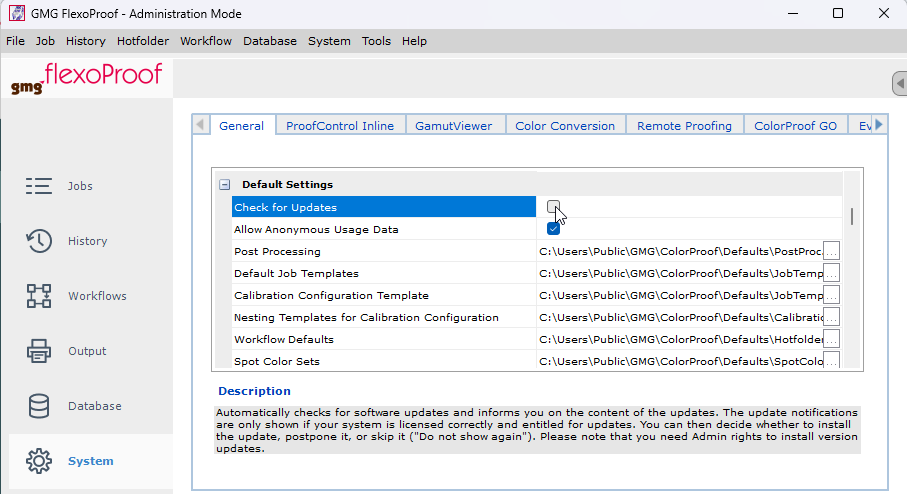
Task: Browse for Spot Color Sets folder
Action: 831,360
